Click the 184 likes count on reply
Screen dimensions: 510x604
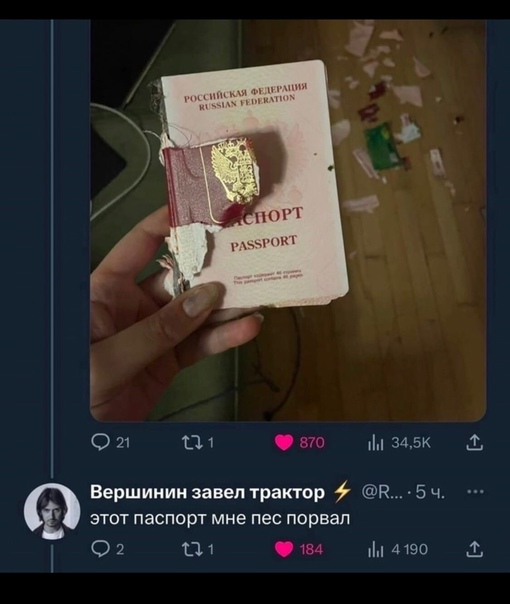pyautogui.click(x=311, y=549)
